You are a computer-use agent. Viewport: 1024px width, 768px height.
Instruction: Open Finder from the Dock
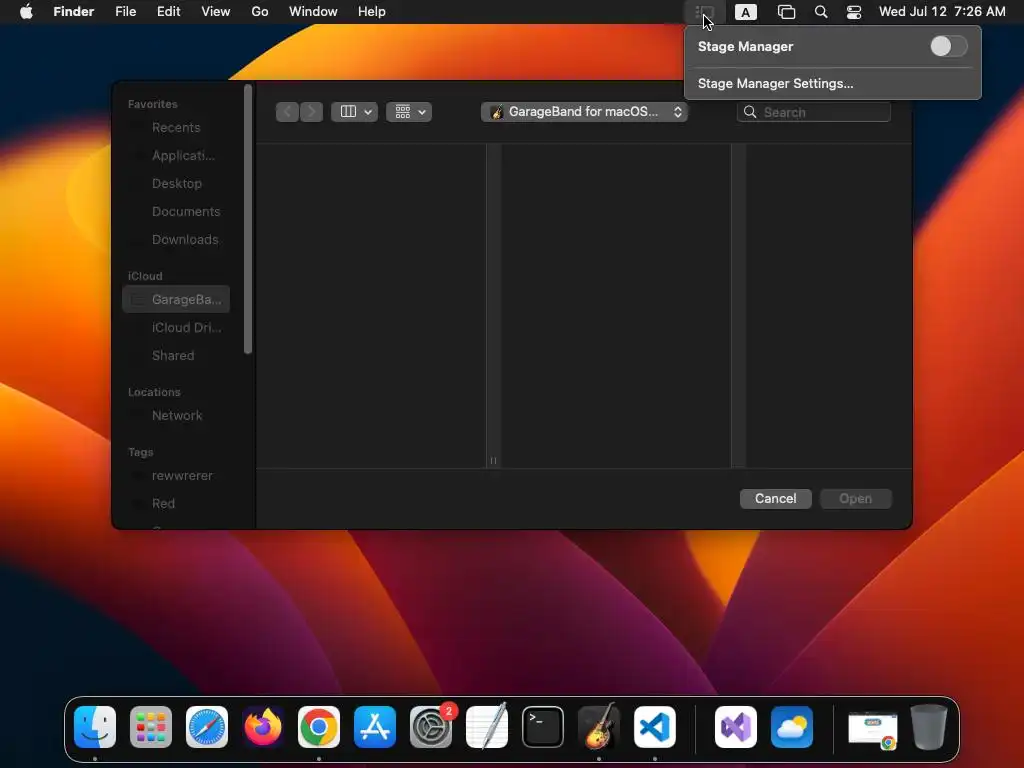coord(95,727)
